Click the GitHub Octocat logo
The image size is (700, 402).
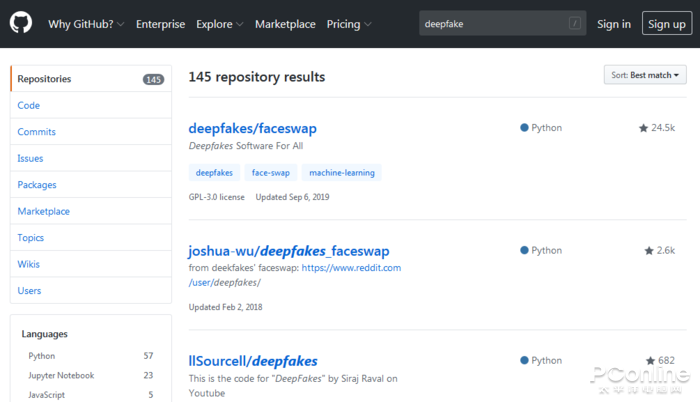[22, 23]
